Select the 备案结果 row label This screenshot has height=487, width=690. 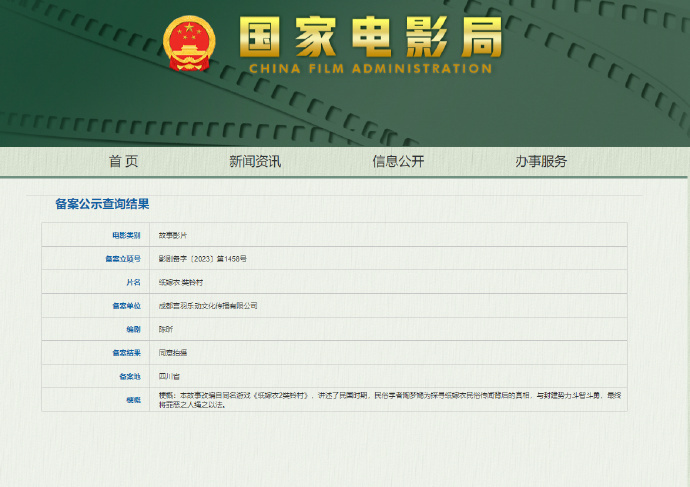tap(126, 353)
